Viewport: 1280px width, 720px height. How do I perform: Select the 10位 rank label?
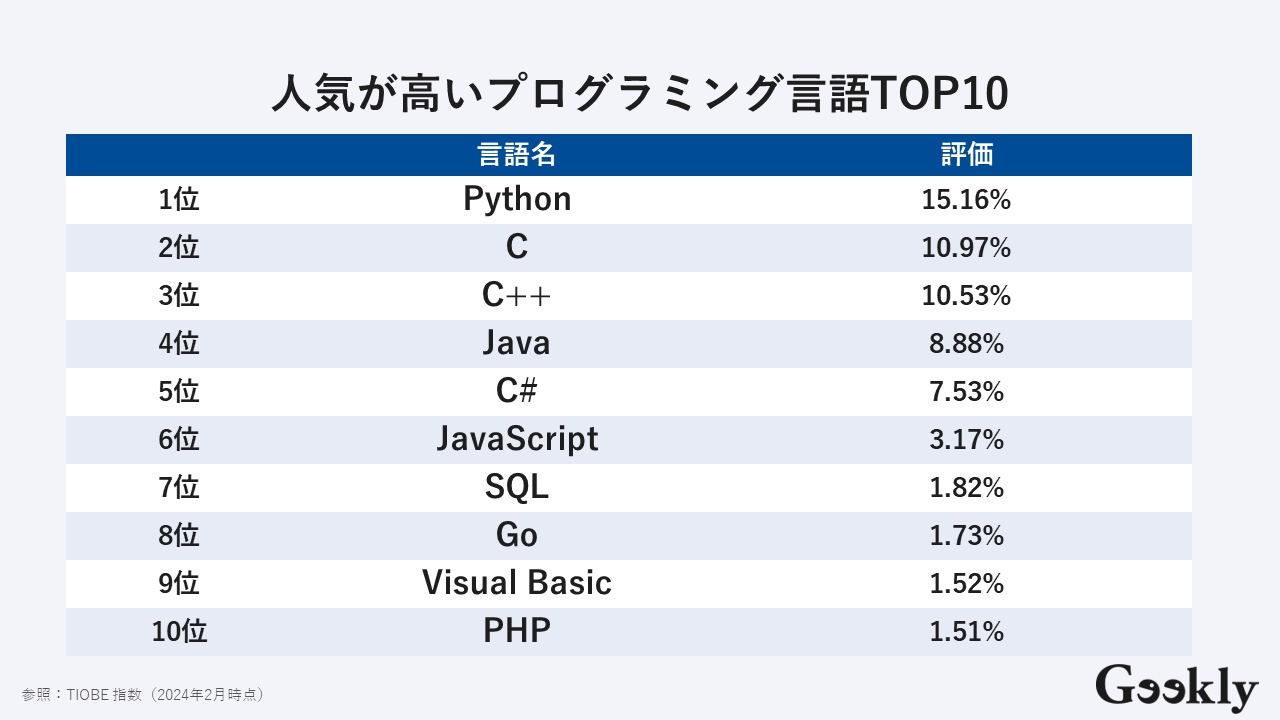(x=179, y=632)
